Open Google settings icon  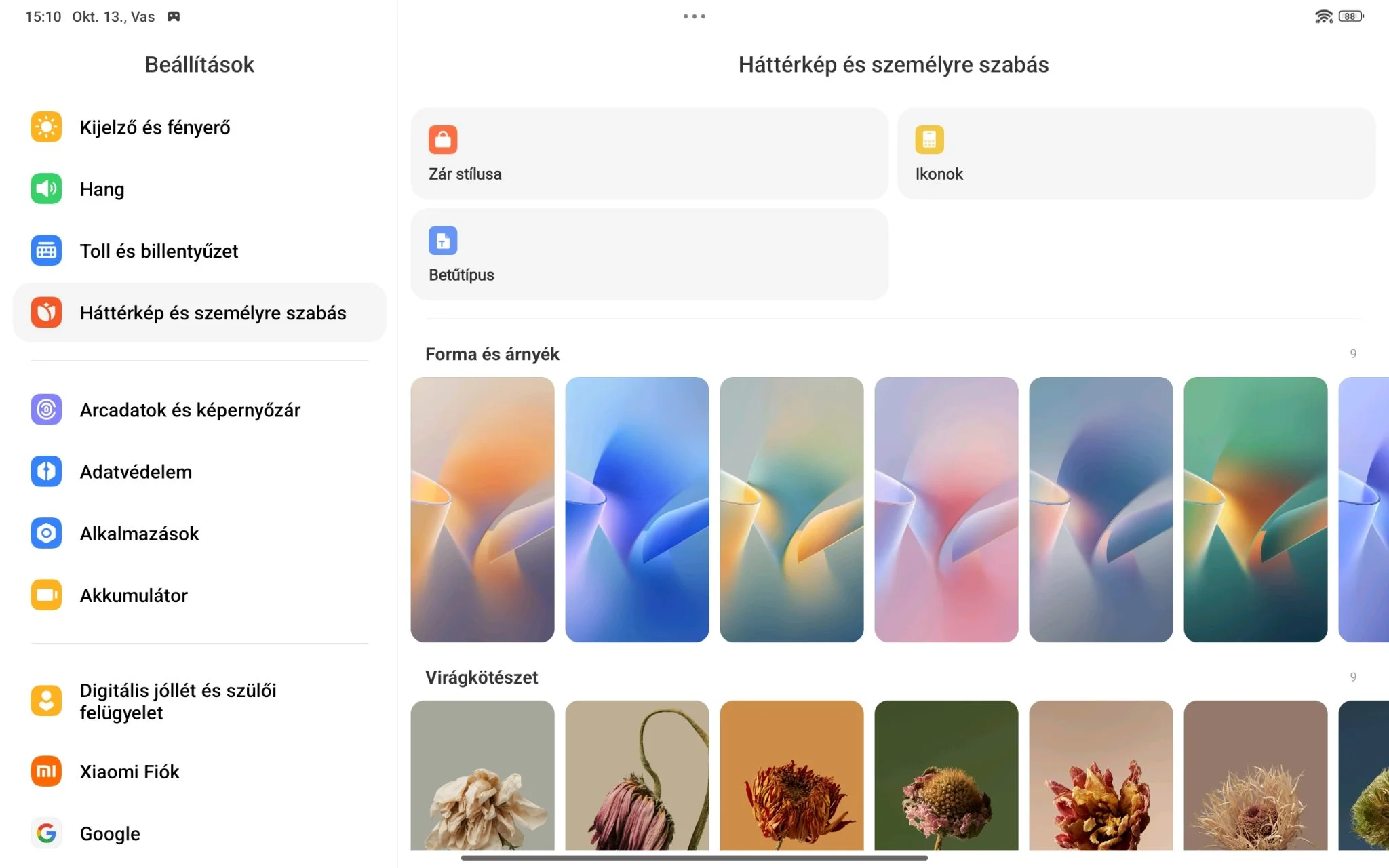coord(46,833)
